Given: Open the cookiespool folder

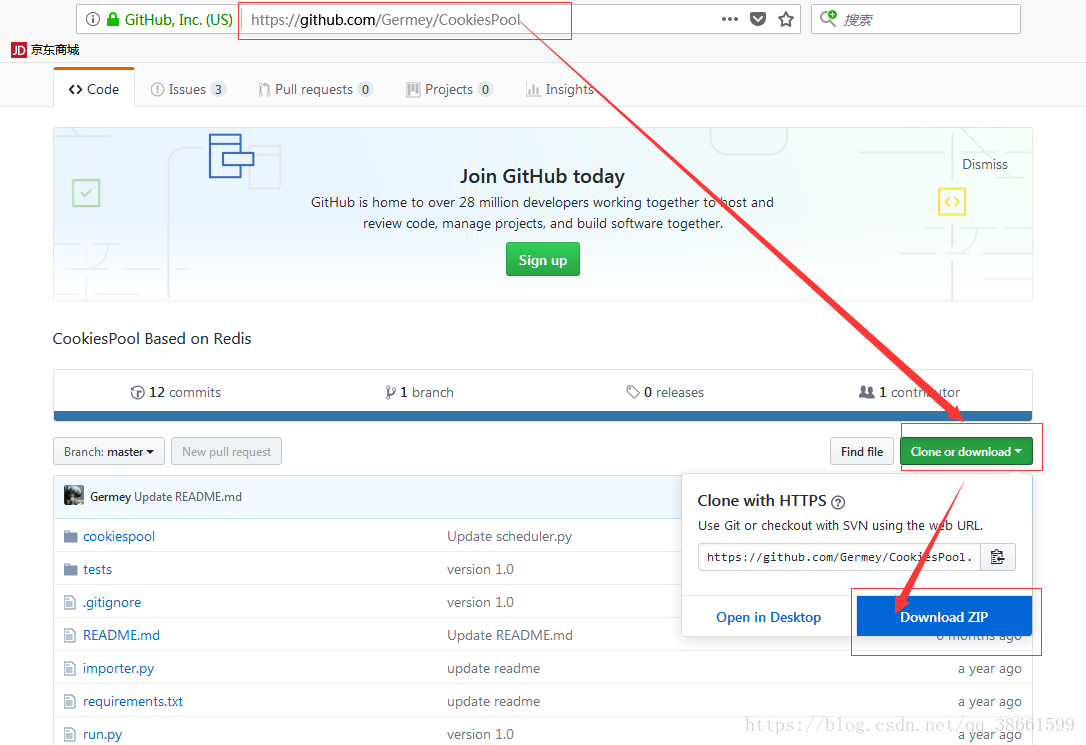Looking at the screenshot, I should [118, 537].
